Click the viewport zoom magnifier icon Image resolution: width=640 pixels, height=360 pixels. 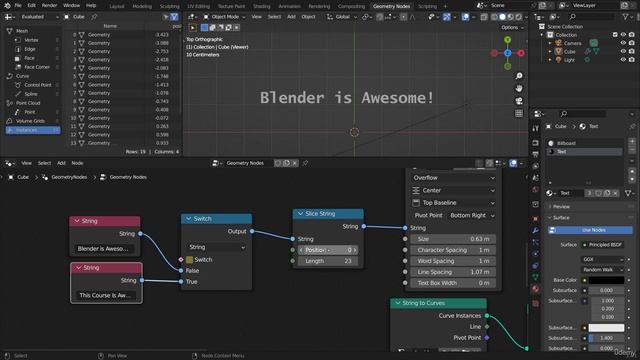tap(519, 76)
